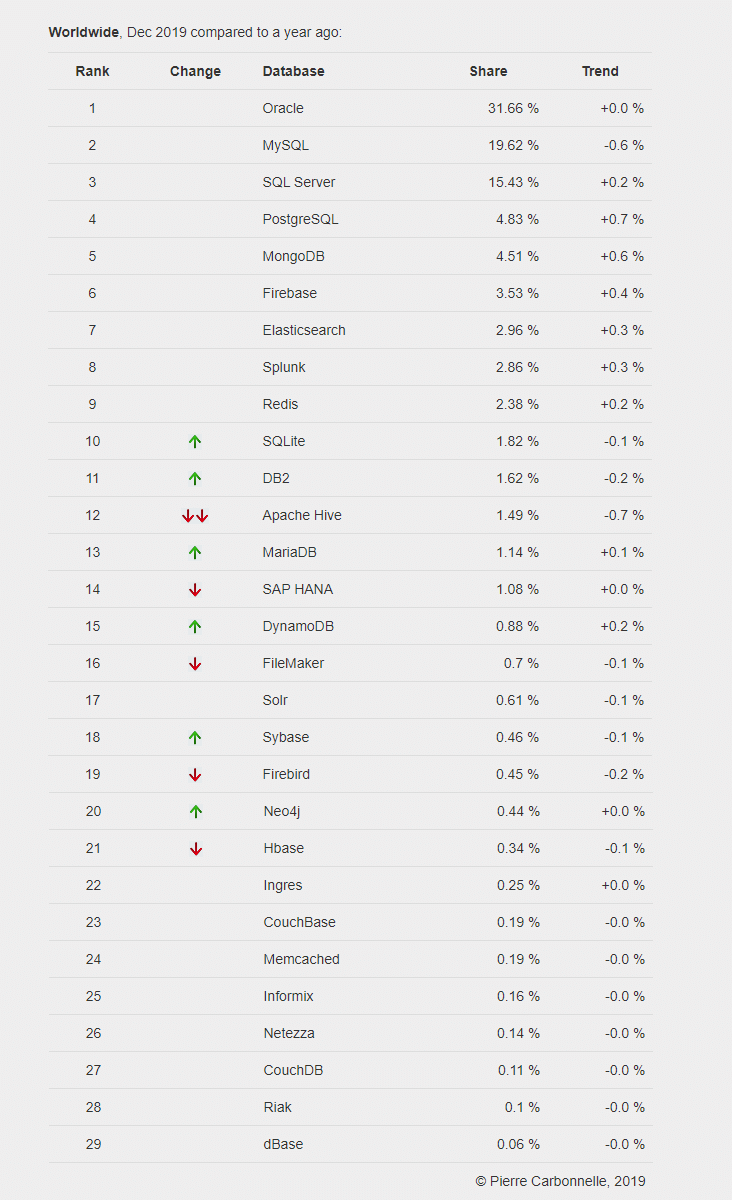
Task: Click the Pierre Carbonnelle copyright text
Action: pyautogui.click(x=561, y=1181)
